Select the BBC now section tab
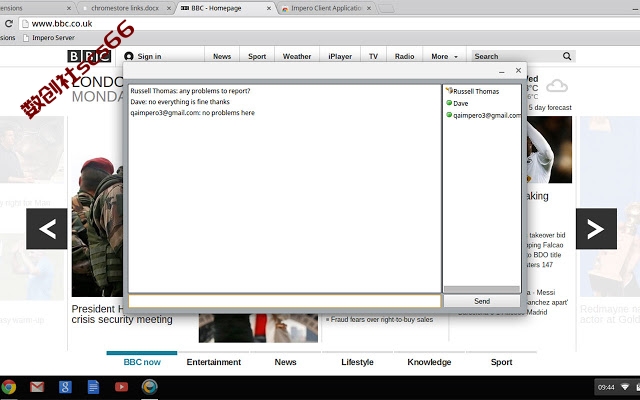Viewport: 640px width, 400px height. 142,362
